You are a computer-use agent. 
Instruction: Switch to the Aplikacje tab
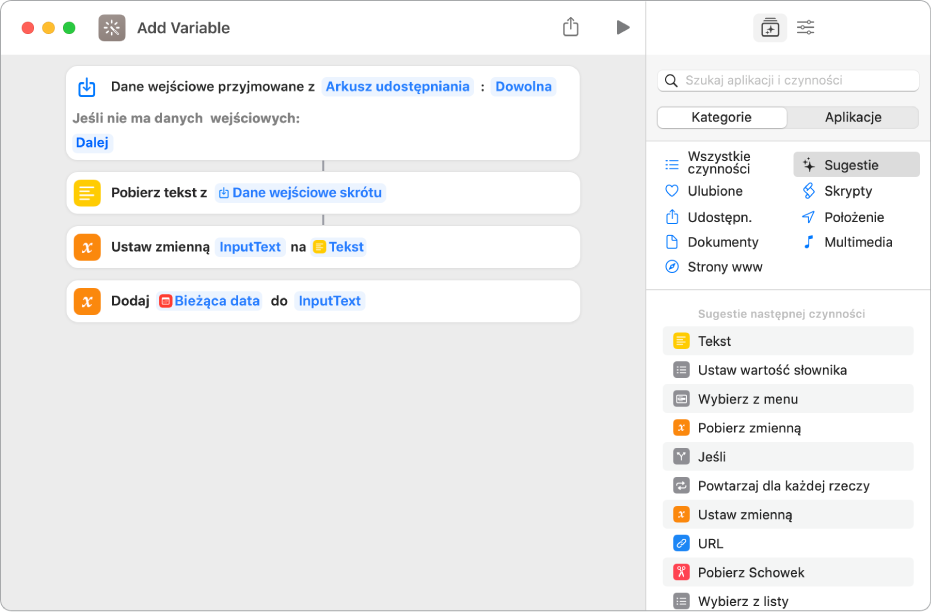tap(852, 117)
